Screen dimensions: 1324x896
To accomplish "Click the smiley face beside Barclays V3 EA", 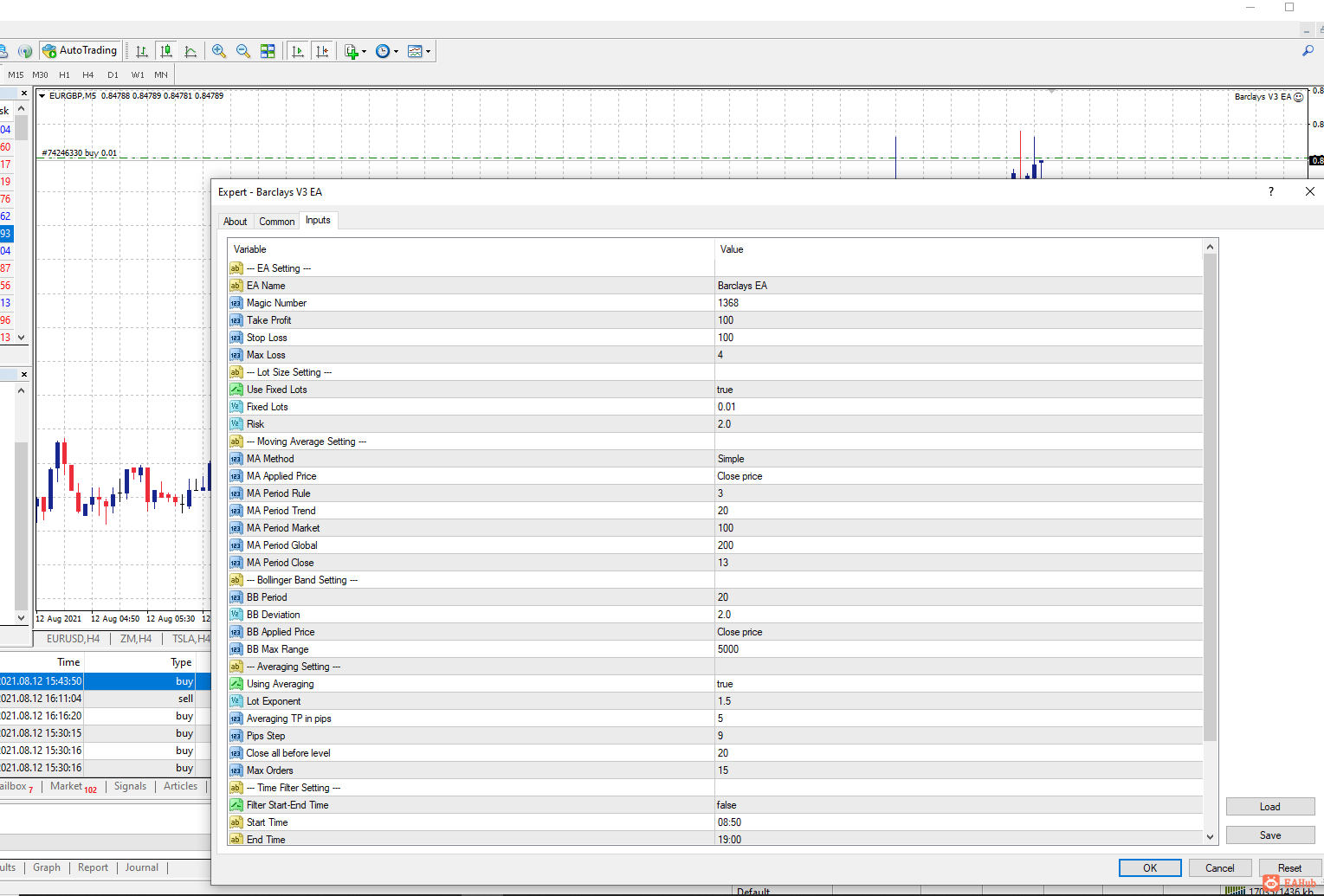I will [1298, 97].
